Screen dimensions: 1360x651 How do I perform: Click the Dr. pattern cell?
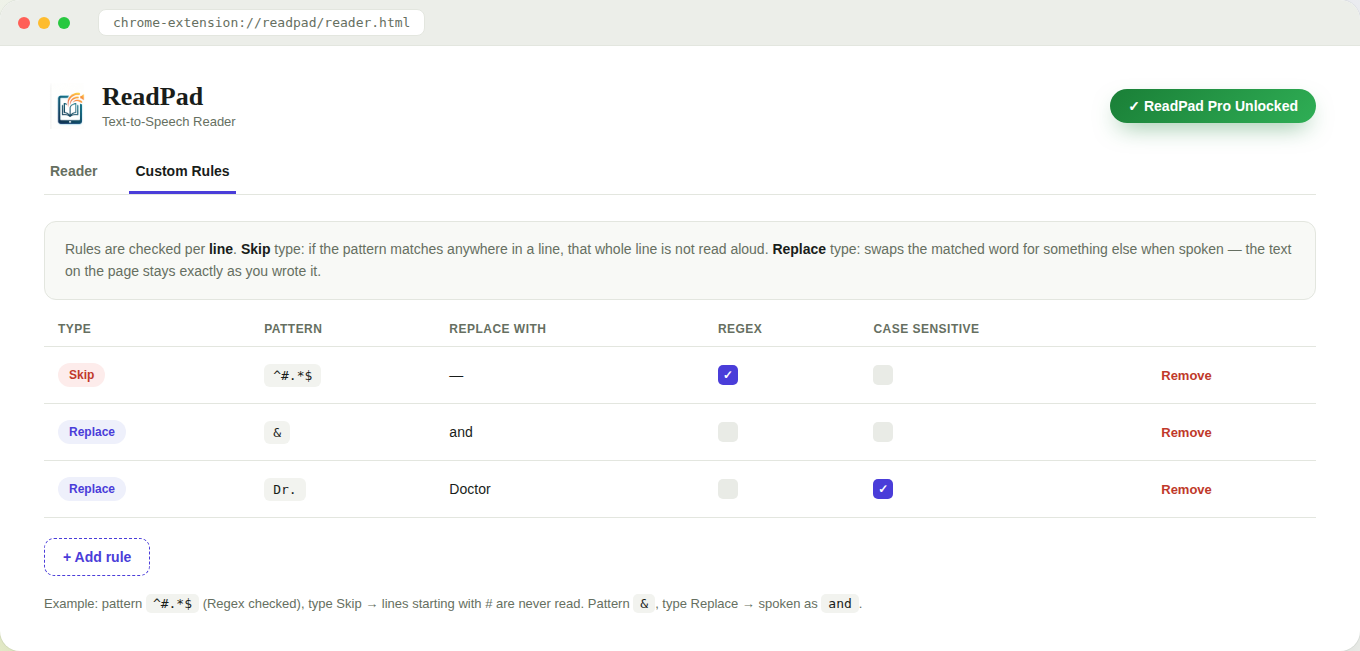(x=285, y=489)
